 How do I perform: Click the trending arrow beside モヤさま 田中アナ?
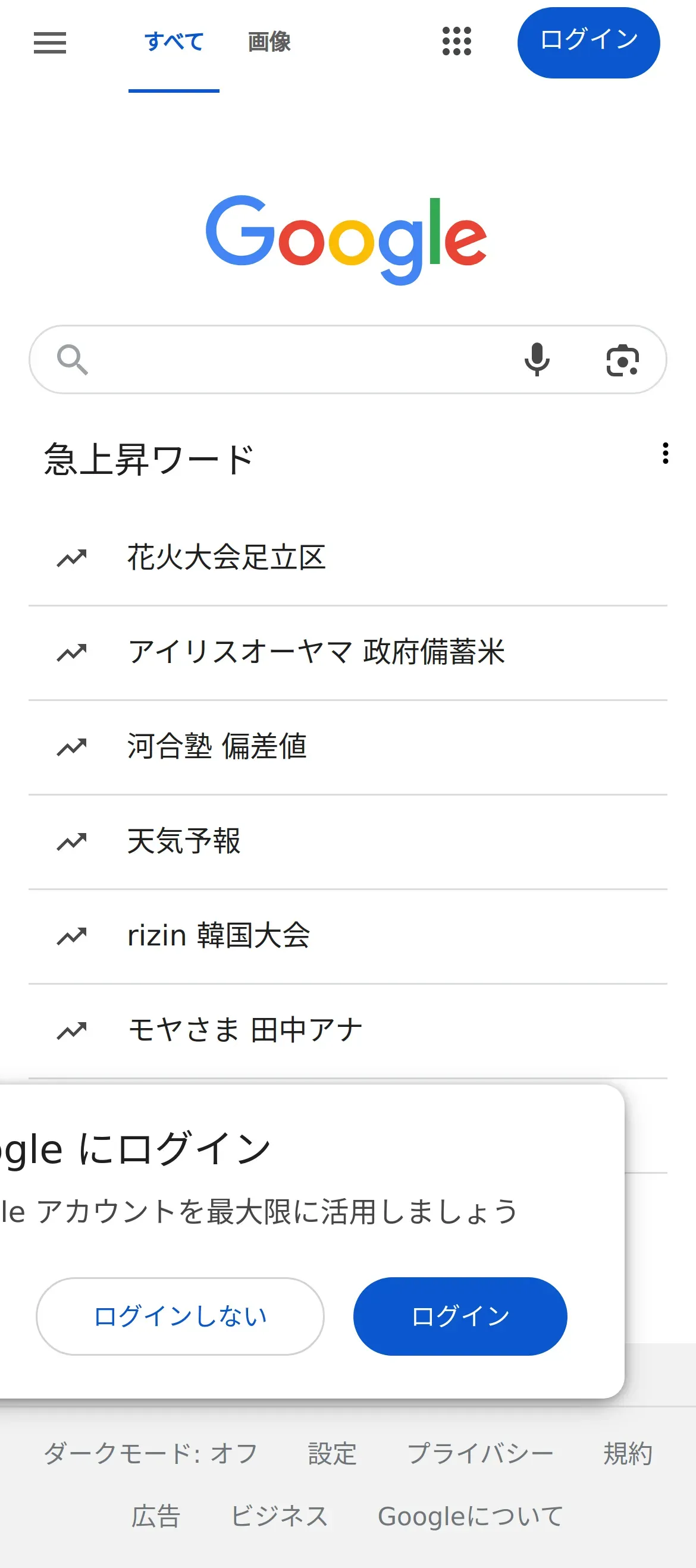pyautogui.click(x=72, y=1030)
